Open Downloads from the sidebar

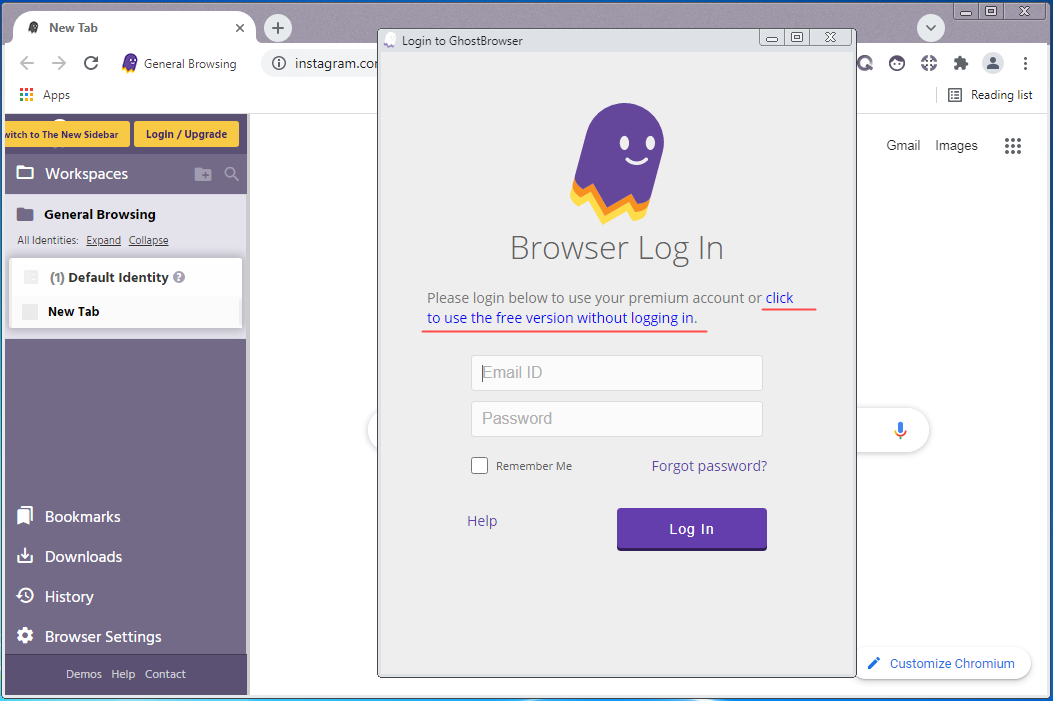pos(69,557)
